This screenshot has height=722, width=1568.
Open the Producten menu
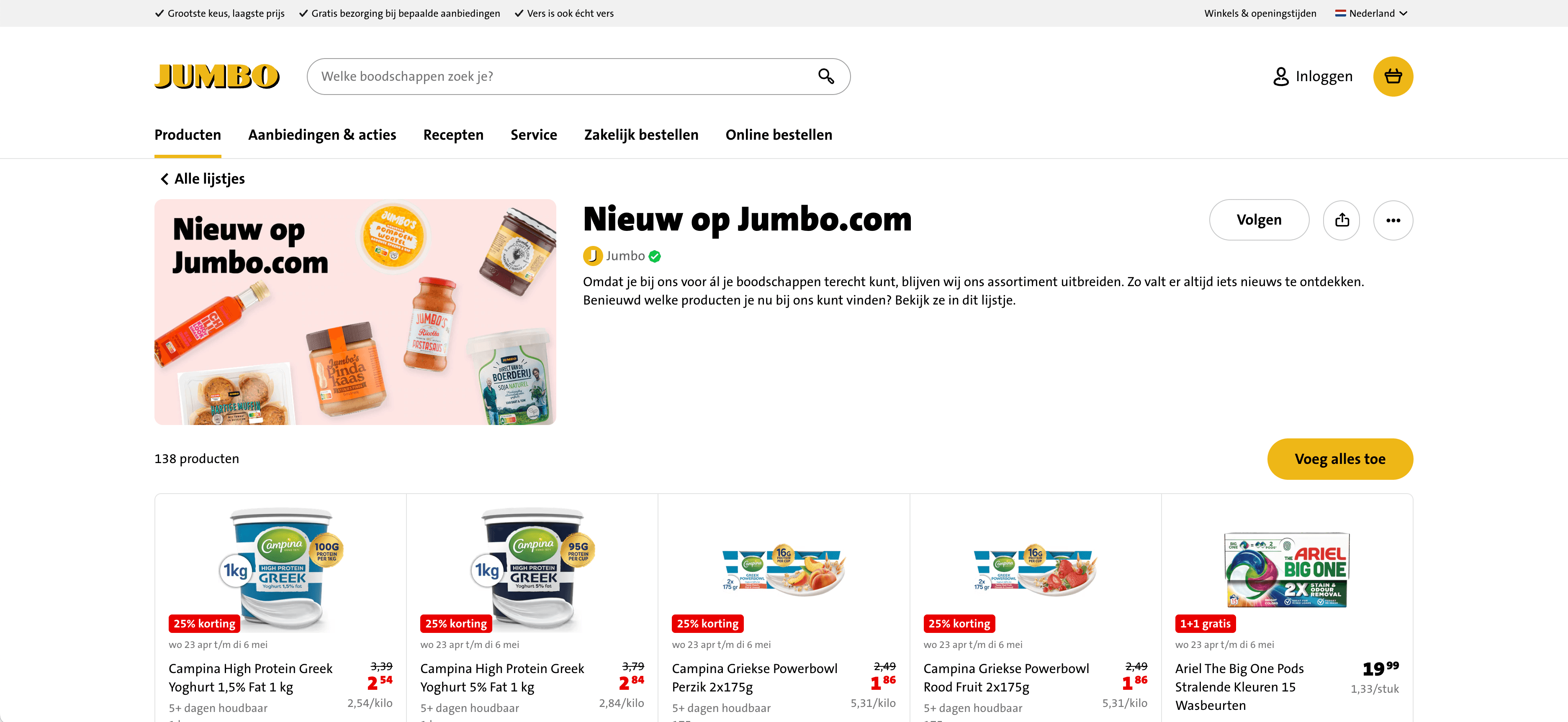[188, 135]
